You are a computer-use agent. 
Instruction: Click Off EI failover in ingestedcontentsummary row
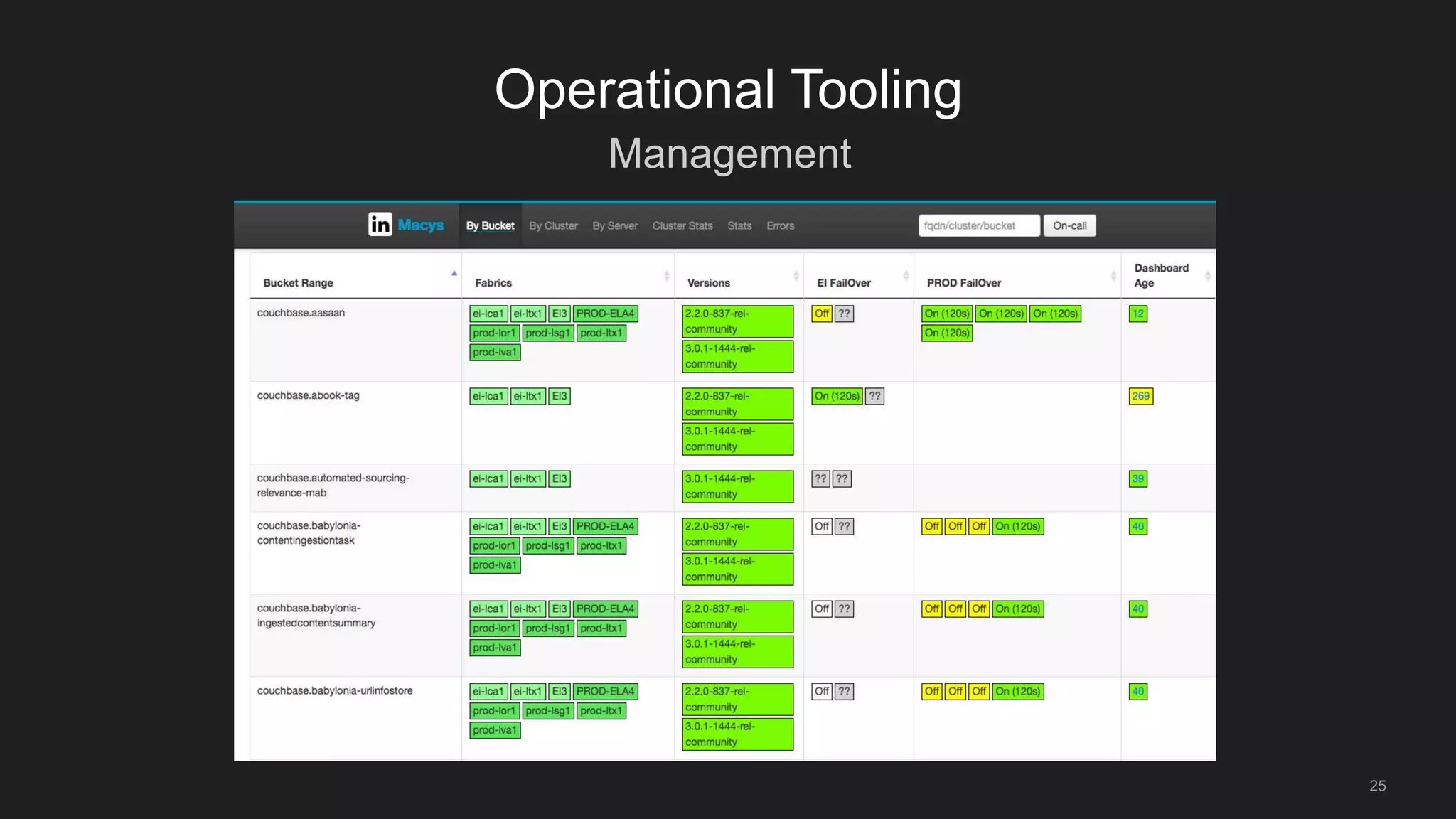tap(822, 609)
